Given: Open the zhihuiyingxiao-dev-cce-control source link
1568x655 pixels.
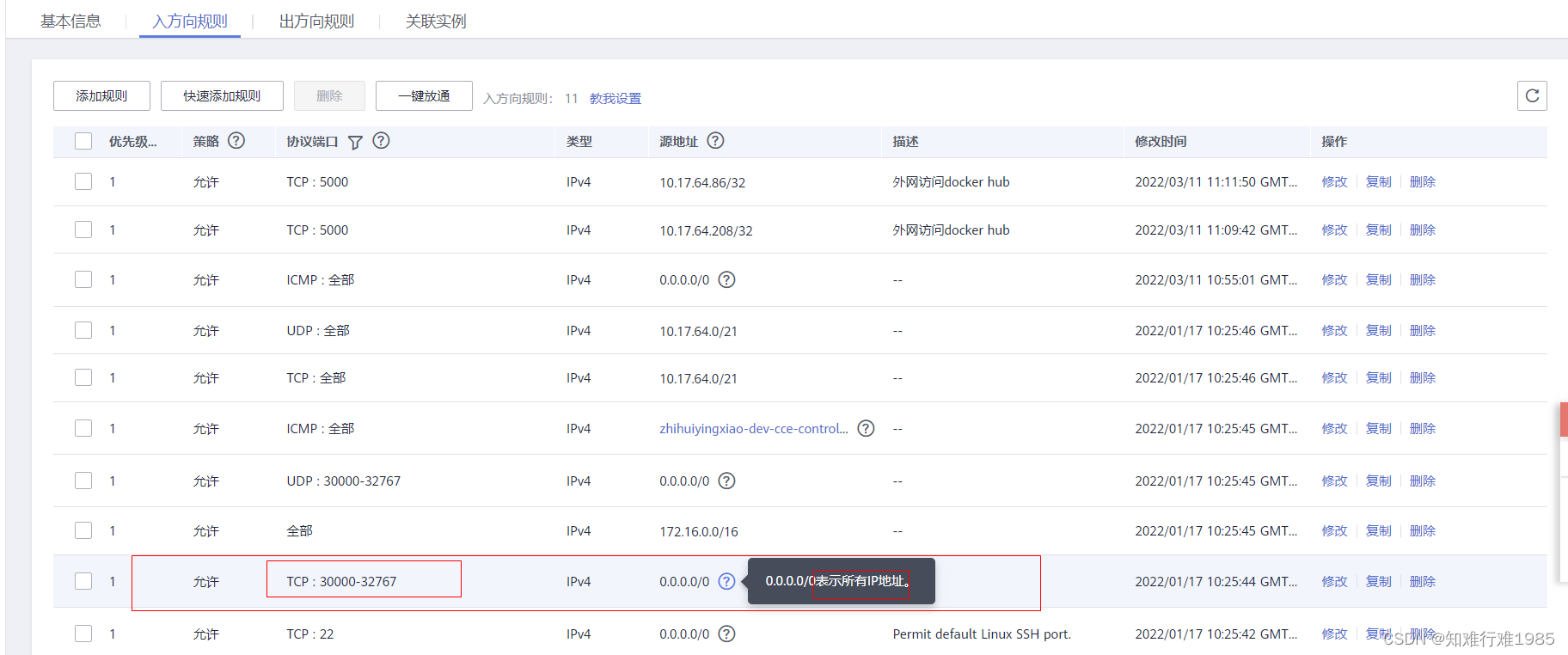Looking at the screenshot, I should coord(754,428).
